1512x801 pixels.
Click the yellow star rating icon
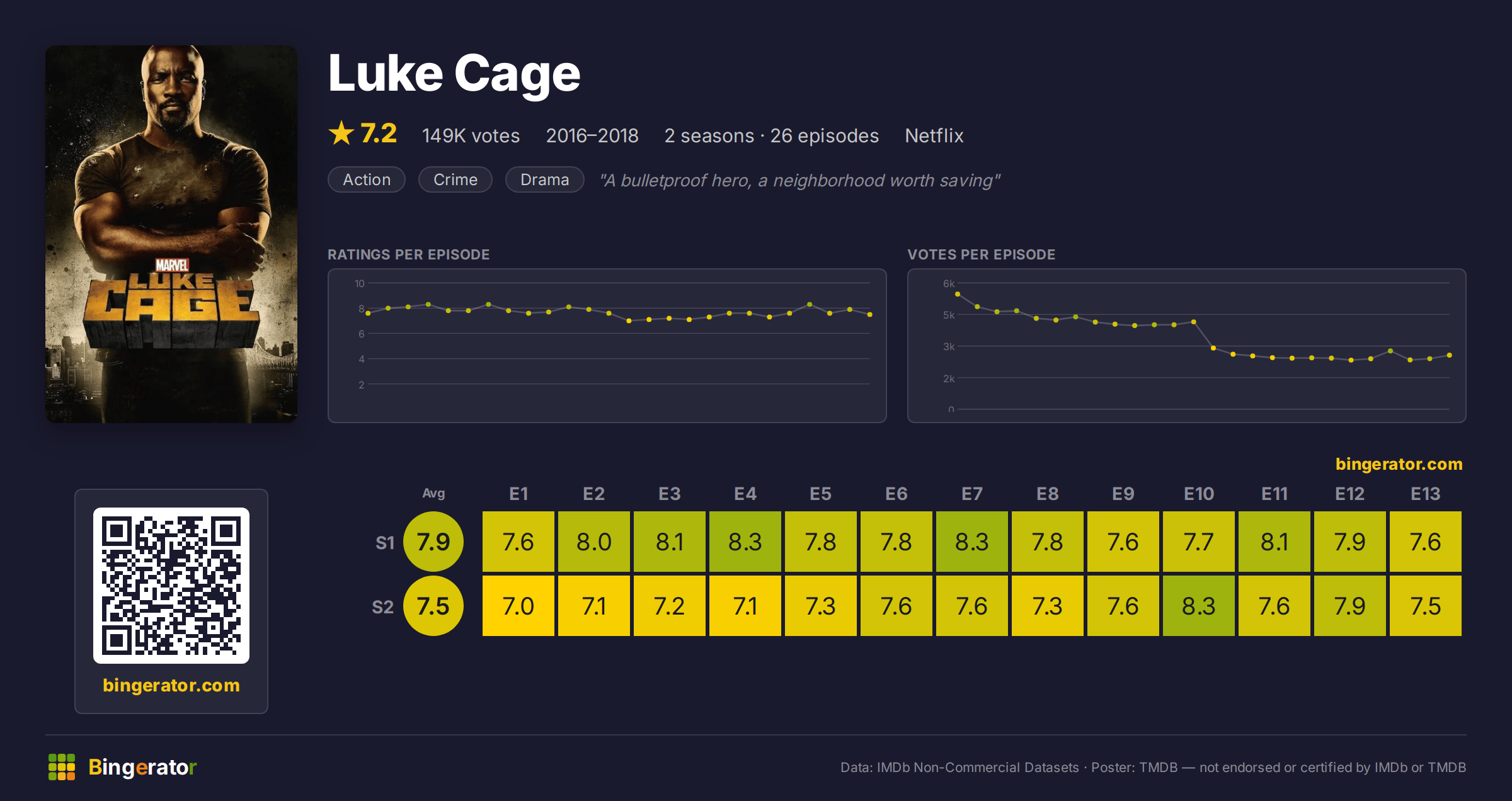[x=341, y=133]
